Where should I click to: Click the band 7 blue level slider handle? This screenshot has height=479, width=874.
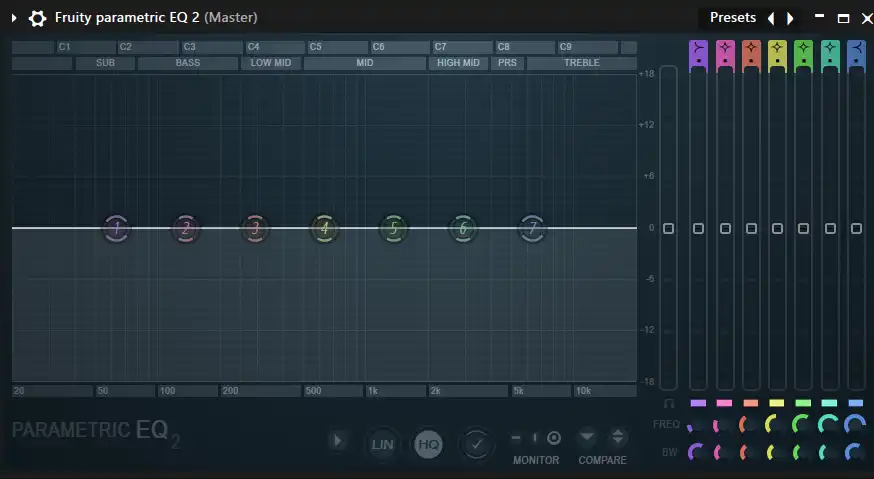point(857,229)
